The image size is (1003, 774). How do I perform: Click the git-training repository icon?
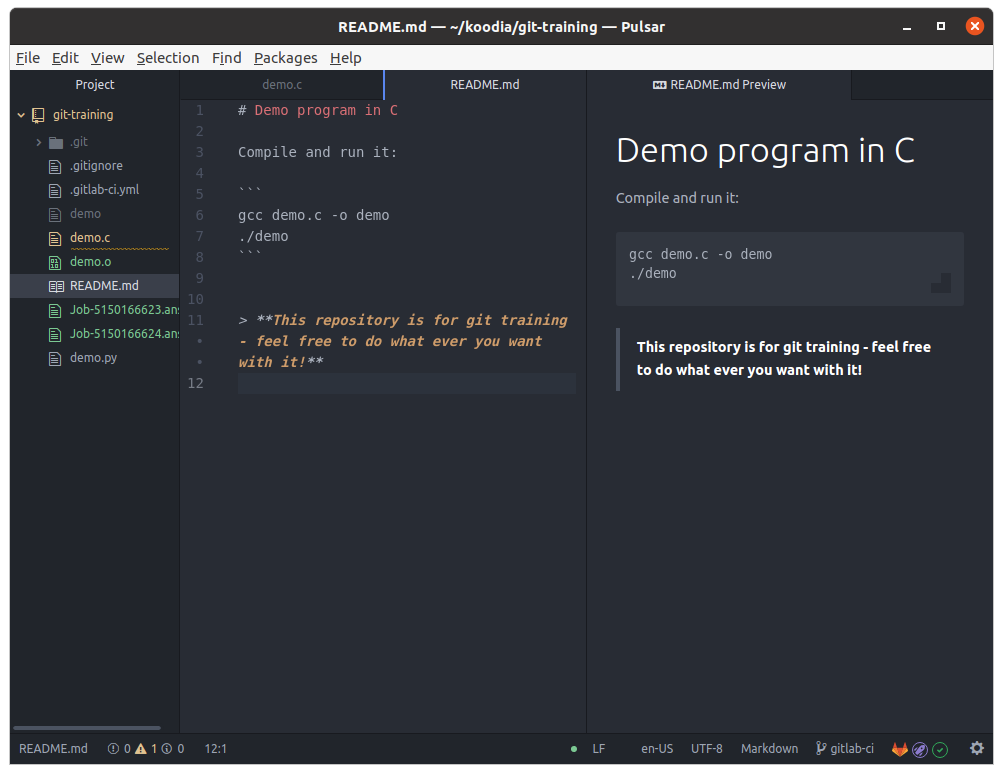click(x=38, y=115)
